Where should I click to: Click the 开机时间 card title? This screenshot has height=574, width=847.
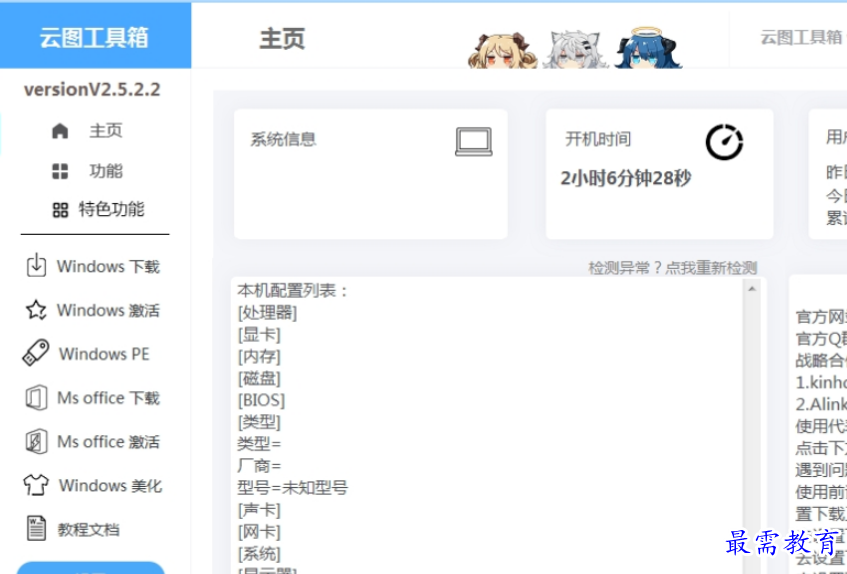pos(598,139)
